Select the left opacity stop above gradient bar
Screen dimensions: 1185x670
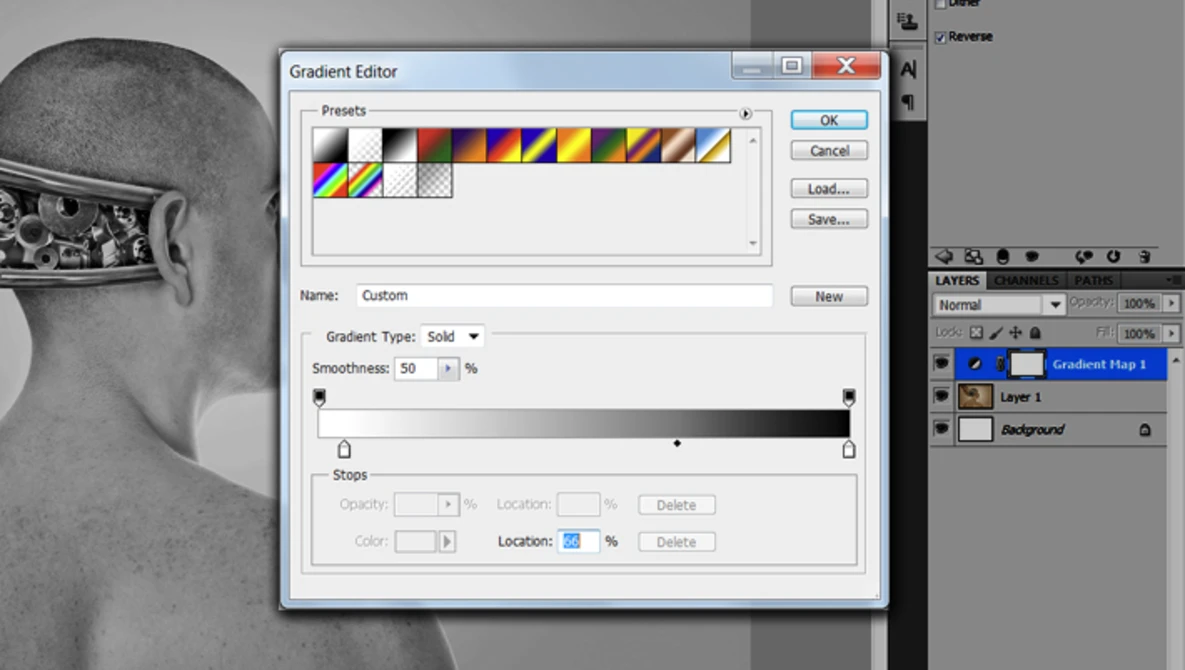coord(319,397)
